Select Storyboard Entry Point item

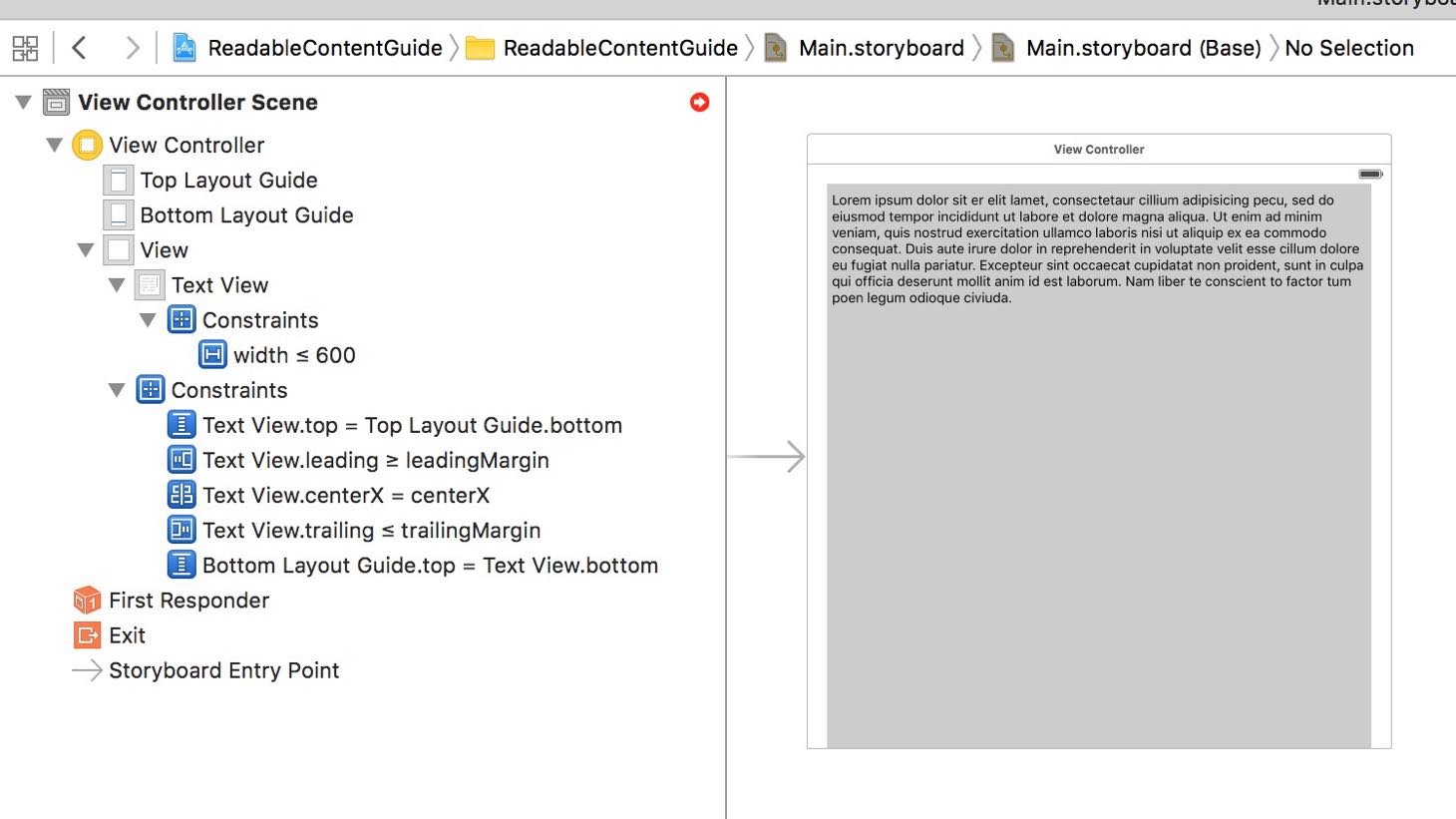[205, 670]
